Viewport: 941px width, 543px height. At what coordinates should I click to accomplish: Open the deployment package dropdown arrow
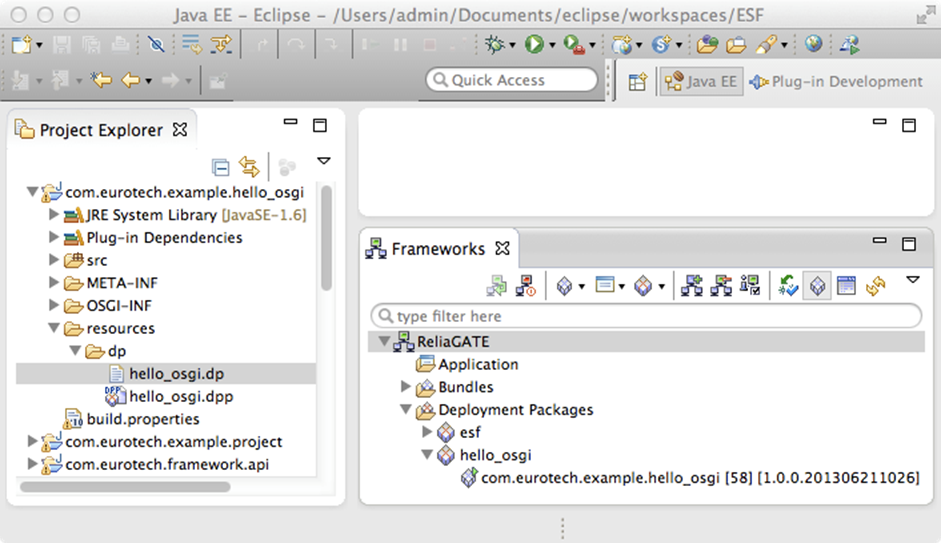point(661,287)
